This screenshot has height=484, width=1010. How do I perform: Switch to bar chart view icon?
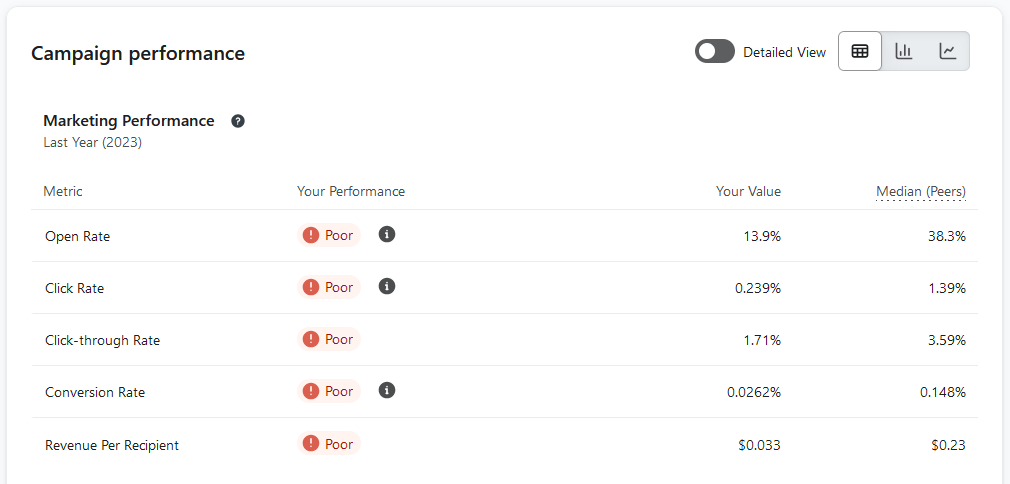pos(904,51)
